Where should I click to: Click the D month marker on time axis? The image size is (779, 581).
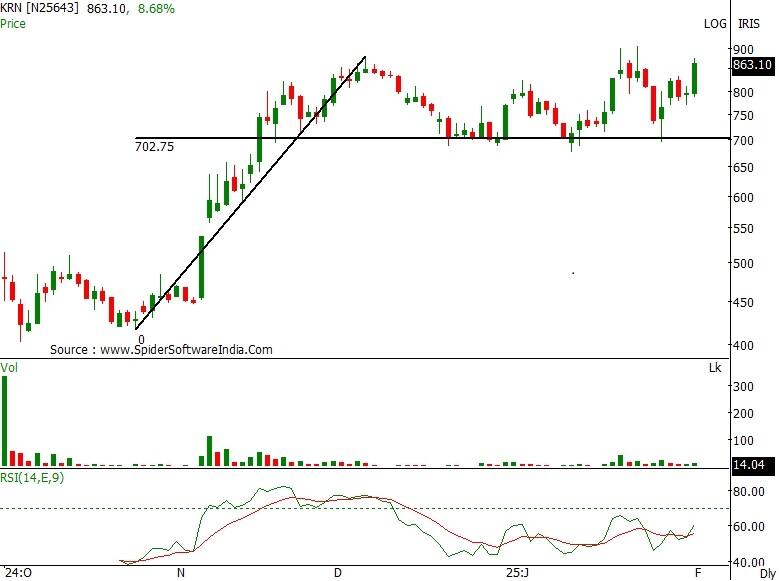337,573
